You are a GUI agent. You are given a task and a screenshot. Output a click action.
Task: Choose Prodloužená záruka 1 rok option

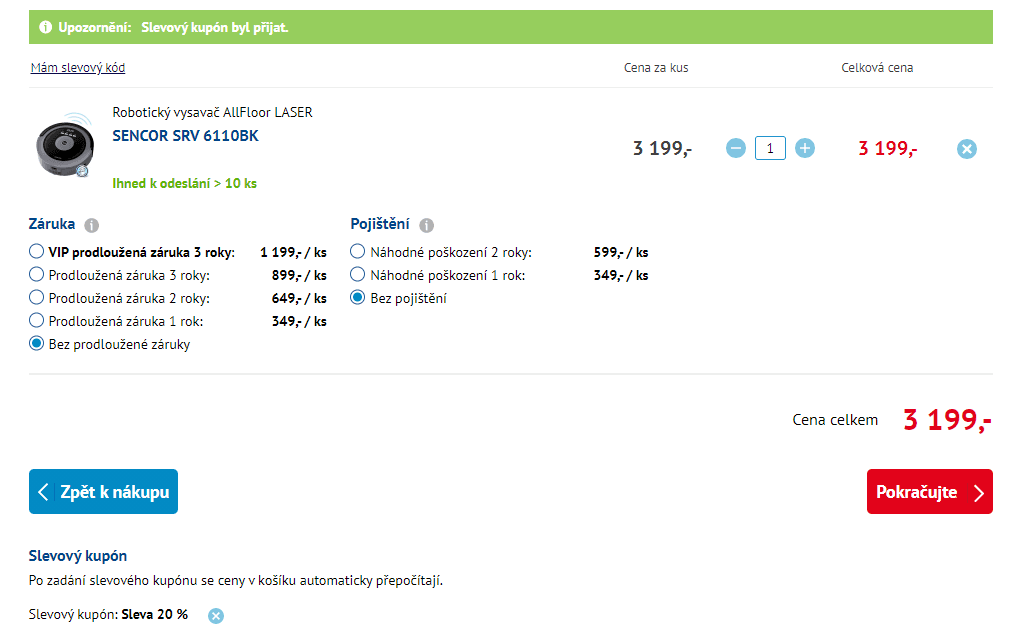pyautogui.click(x=37, y=321)
